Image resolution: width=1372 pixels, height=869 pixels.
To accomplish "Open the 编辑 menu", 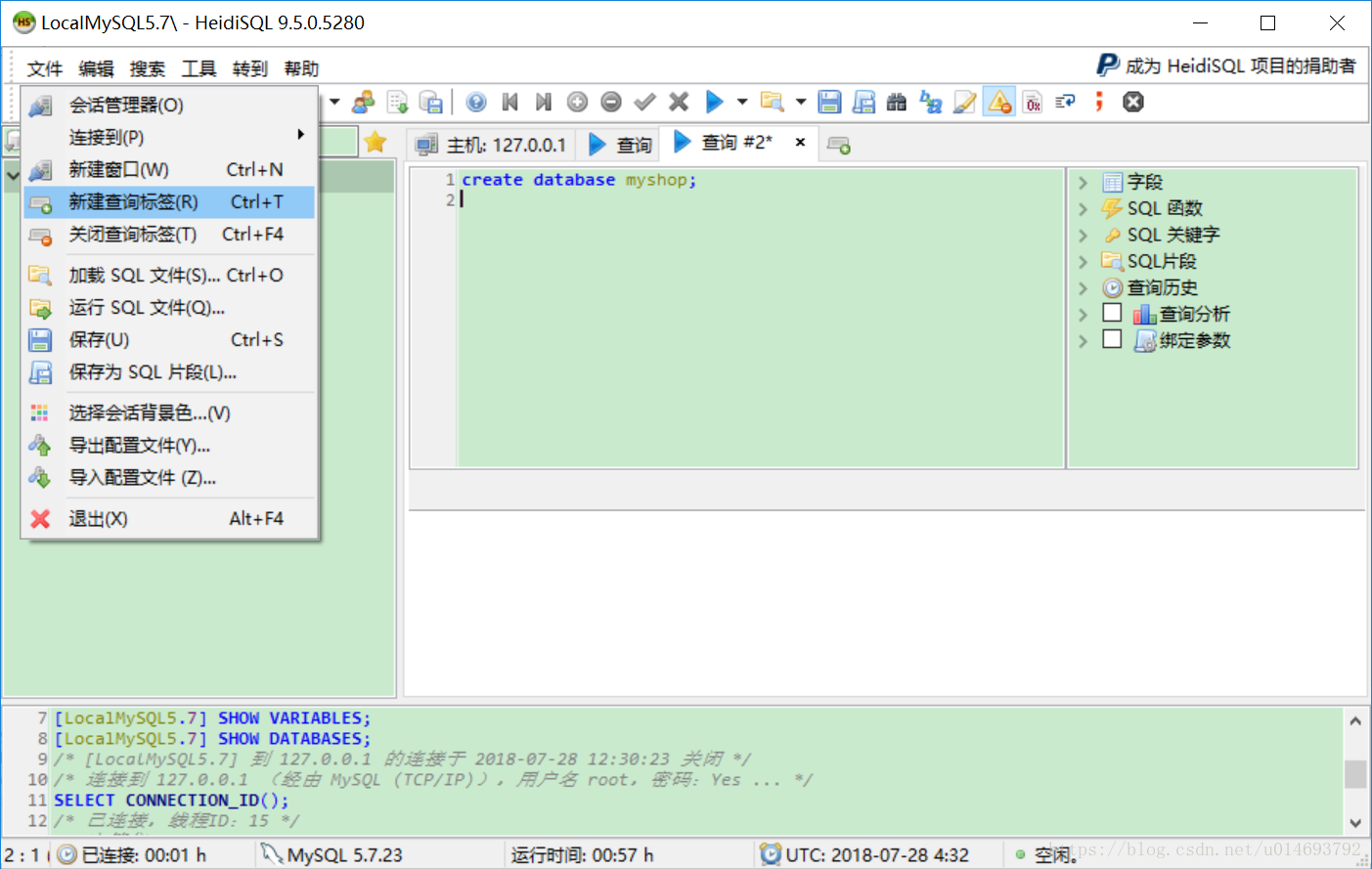I will pos(96,68).
